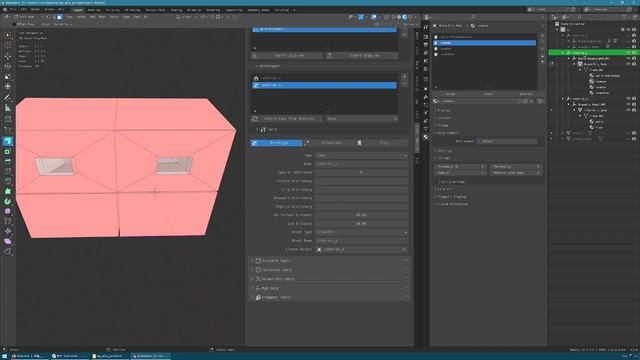Image resolution: width=640 pixels, height=360 pixels.
Task: Click the Lod Distance value field
Action: coord(361,224)
